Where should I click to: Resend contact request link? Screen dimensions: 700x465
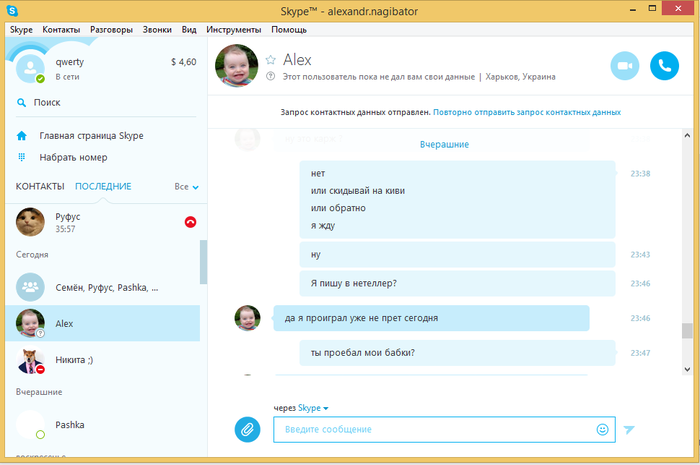click(x=527, y=112)
